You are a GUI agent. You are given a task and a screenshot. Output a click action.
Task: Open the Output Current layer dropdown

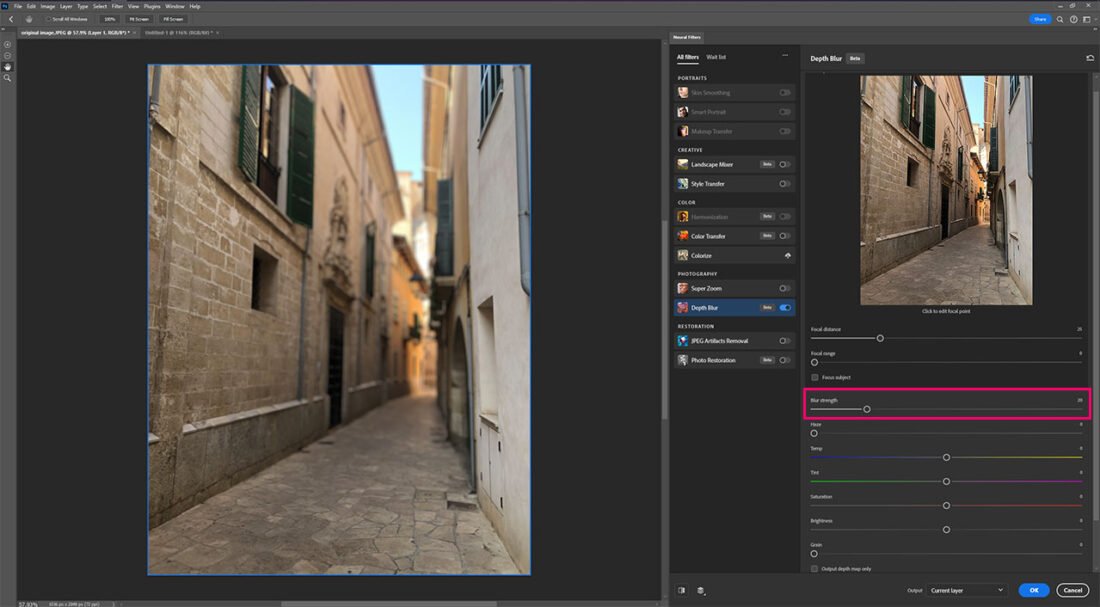(967, 590)
